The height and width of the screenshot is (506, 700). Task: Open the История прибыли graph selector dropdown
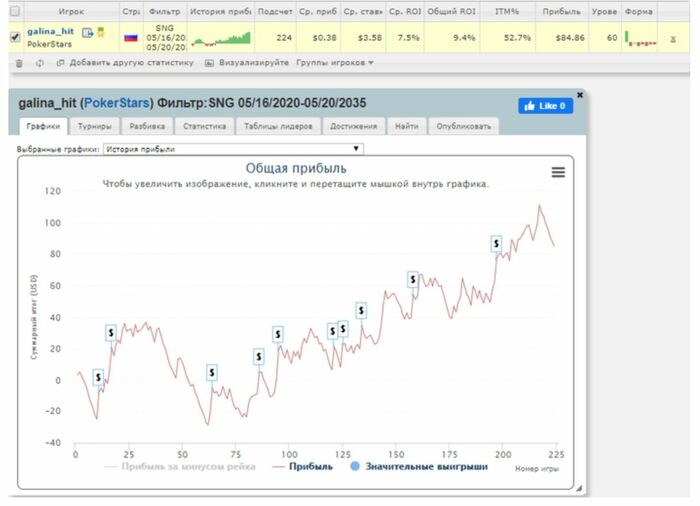pos(233,149)
